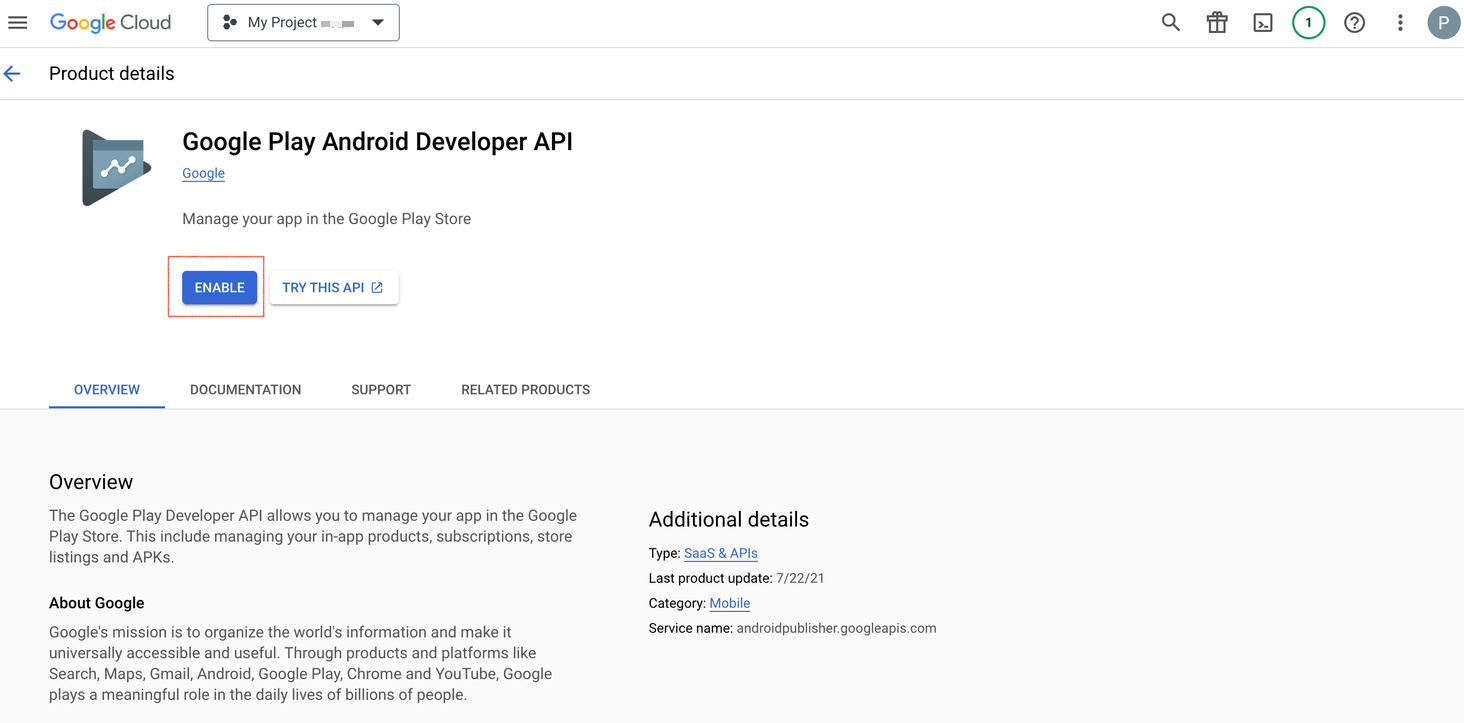
Task: Follow the Google publisher link
Action: coord(203,173)
